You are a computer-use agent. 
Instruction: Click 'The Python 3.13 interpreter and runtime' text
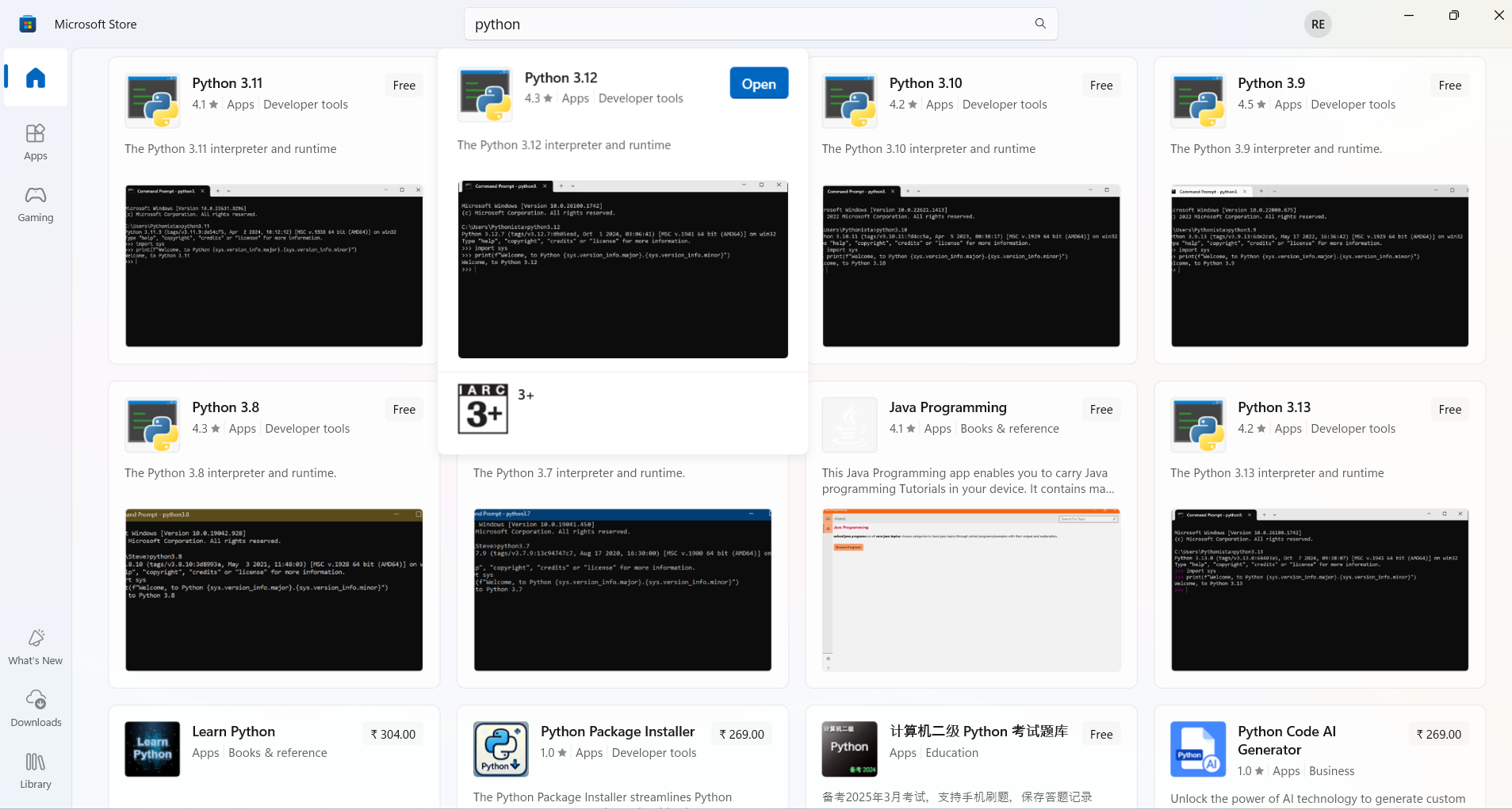point(1277,473)
